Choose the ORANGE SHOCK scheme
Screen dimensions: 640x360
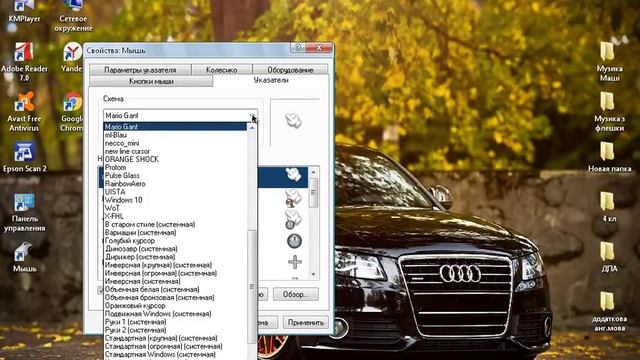tap(175, 159)
